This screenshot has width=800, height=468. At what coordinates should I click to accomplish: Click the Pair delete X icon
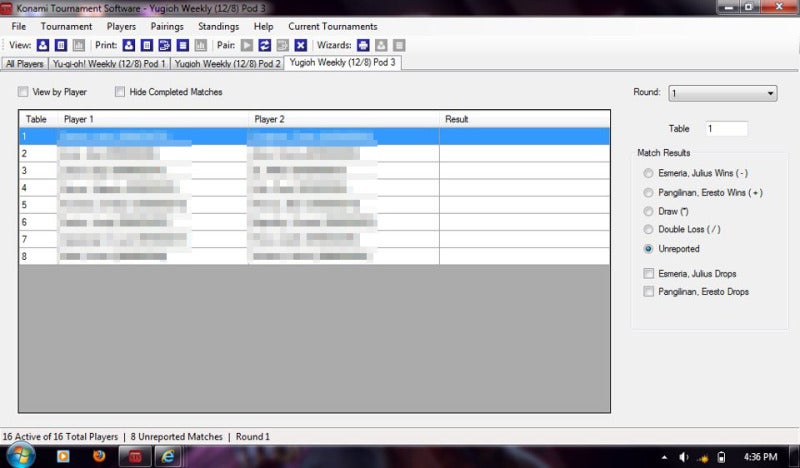[x=301, y=45]
